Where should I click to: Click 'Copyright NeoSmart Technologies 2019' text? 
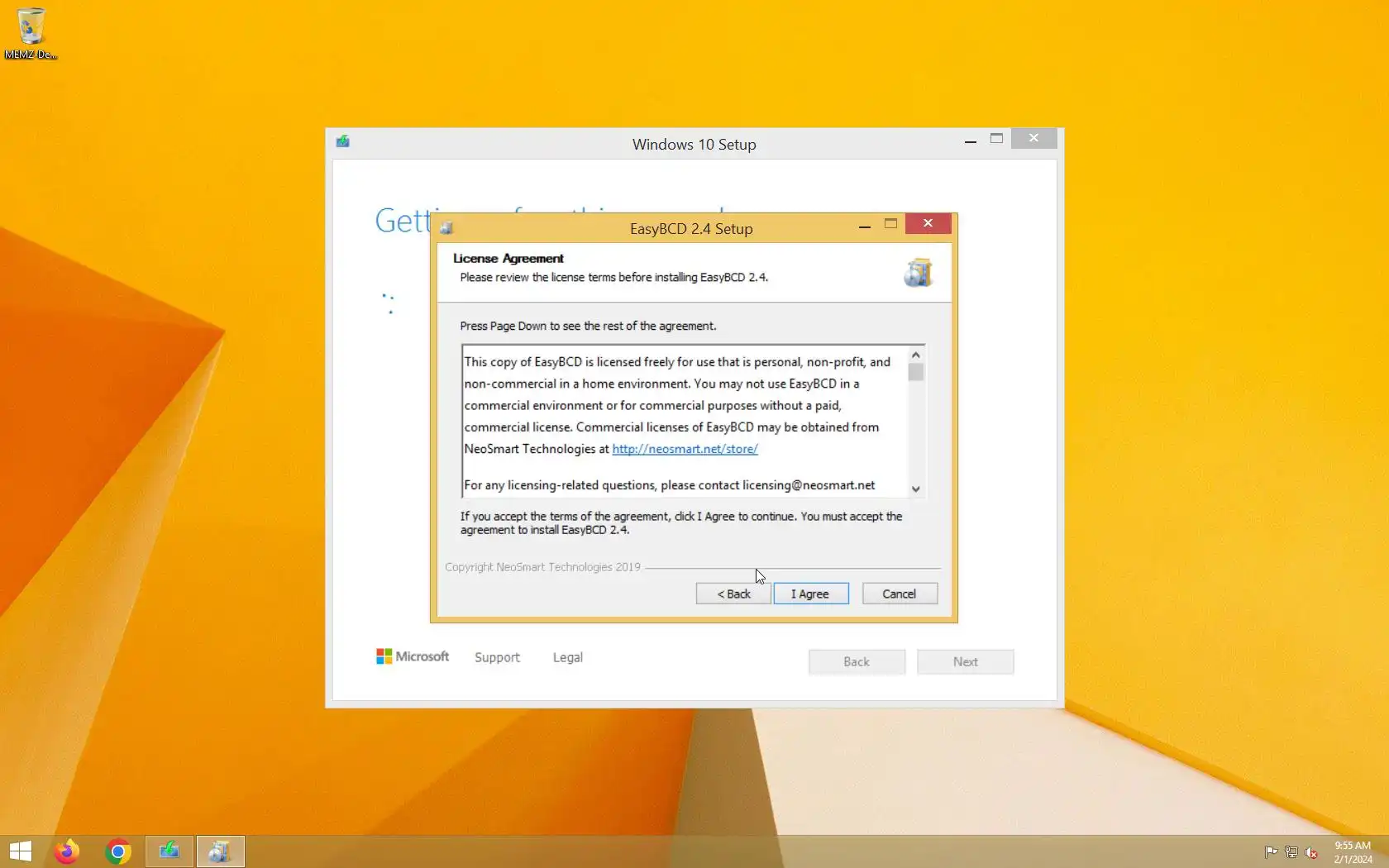[x=542, y=567]
